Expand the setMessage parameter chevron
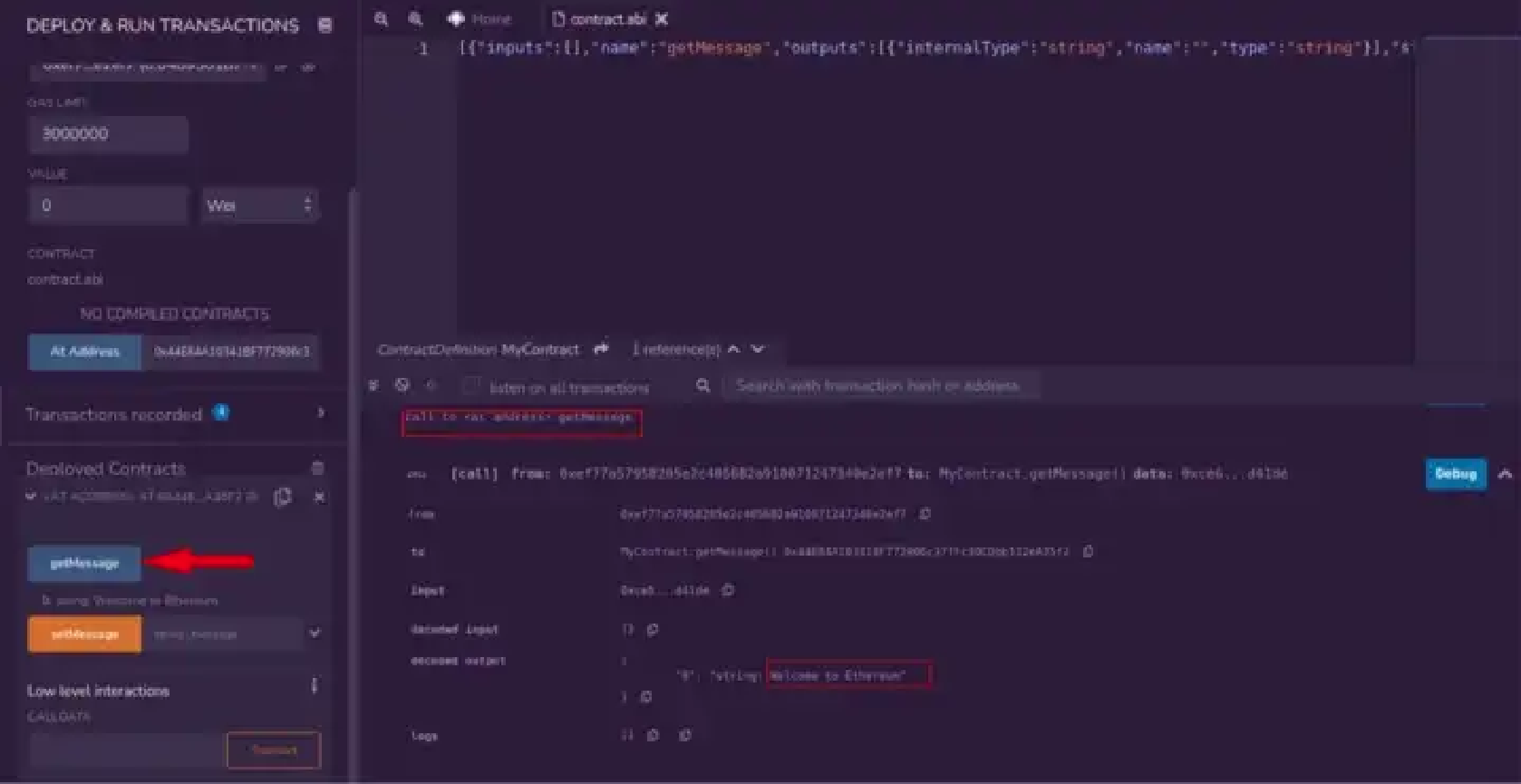Image resolution: width=1521 pixels, height=784 pixels. 315,634
